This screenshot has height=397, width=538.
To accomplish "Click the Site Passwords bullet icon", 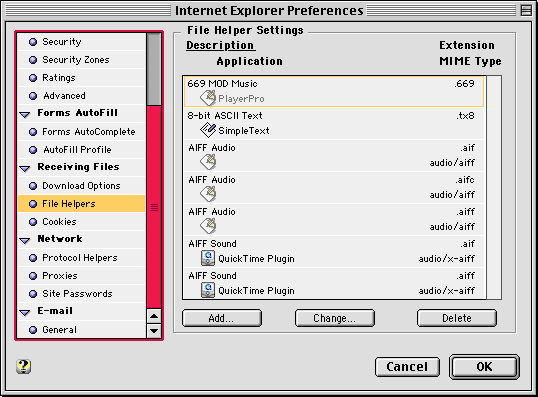I will [x=33, y=294].
